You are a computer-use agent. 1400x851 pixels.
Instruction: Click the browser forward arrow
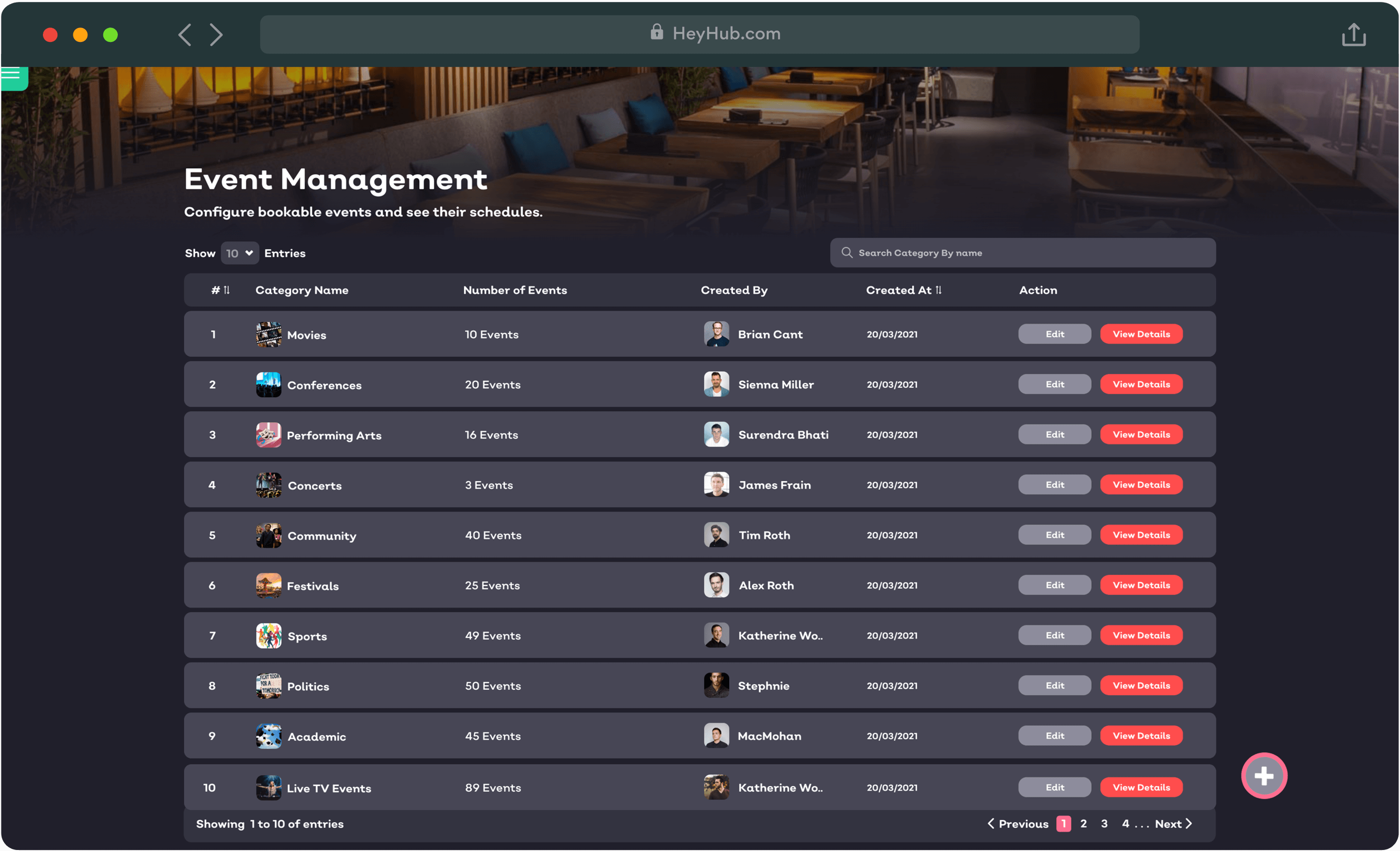[216, 34]
